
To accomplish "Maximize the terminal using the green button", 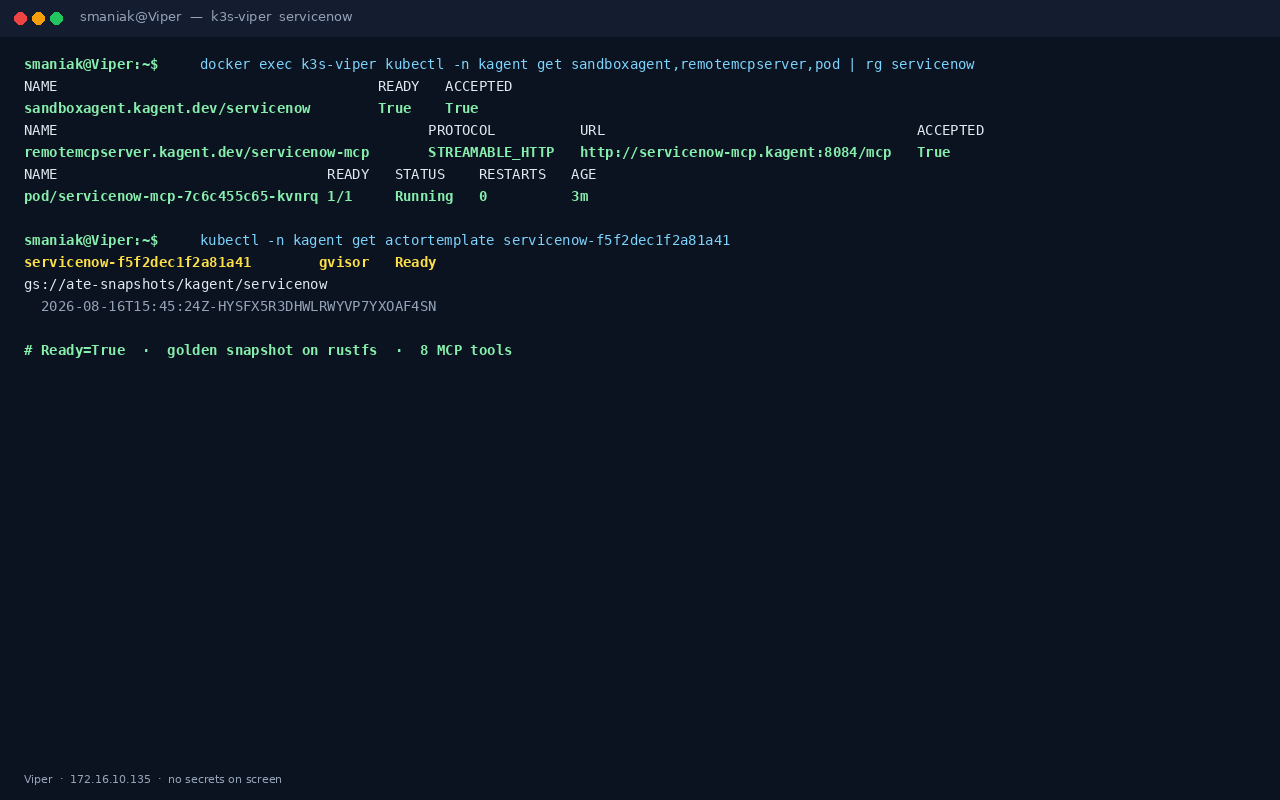I will tap(56, 18).
